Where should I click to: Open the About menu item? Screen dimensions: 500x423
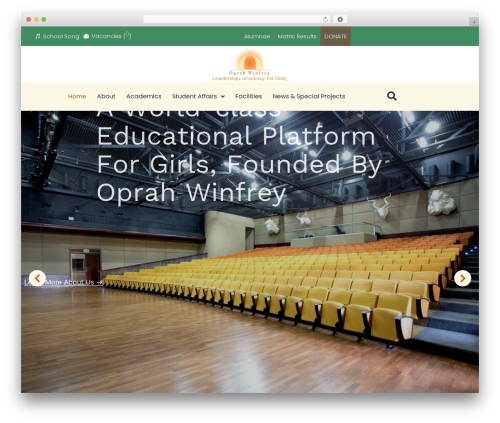(106, 96)
